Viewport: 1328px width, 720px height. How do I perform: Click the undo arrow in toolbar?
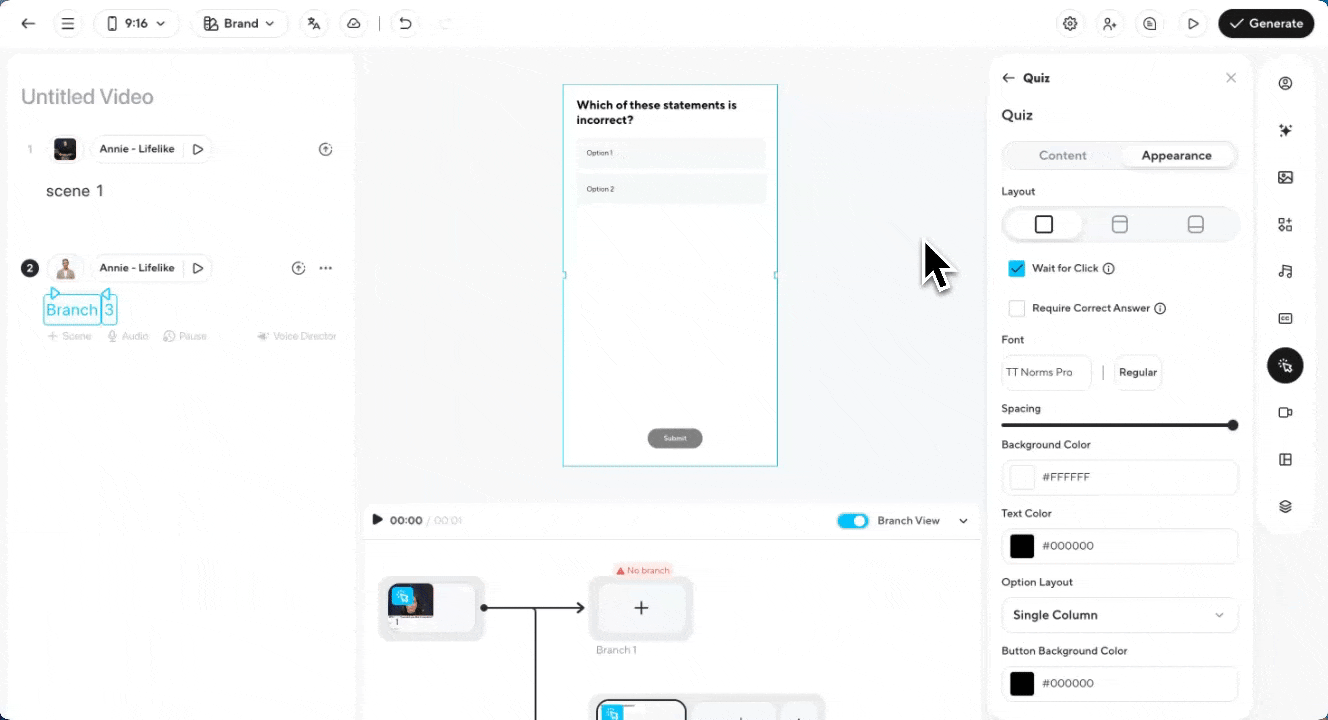pos(405,23)
